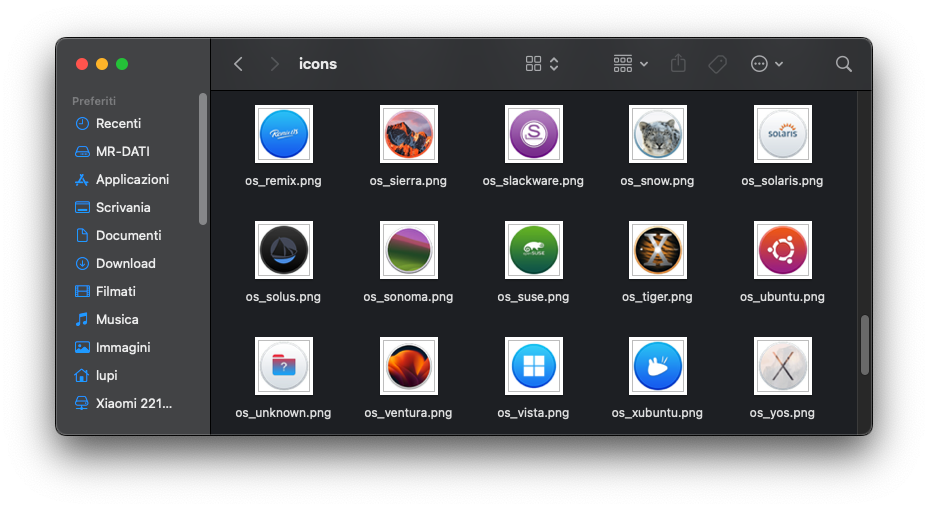Viewport: 928px width, 509px height.
Task: Click the os_solus.png file name
Action: tap(283, 297)
